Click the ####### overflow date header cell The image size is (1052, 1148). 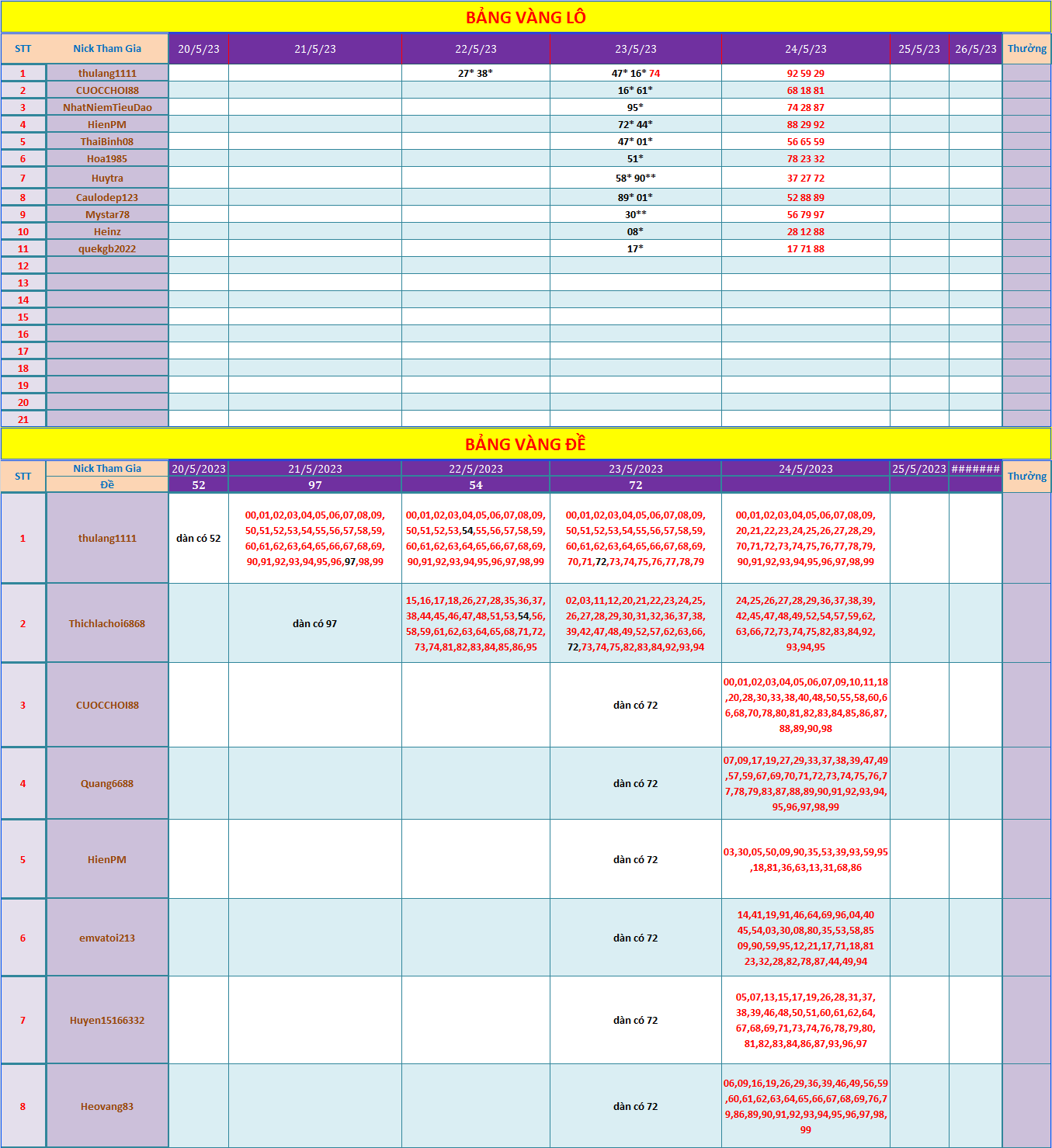[975, 469]
